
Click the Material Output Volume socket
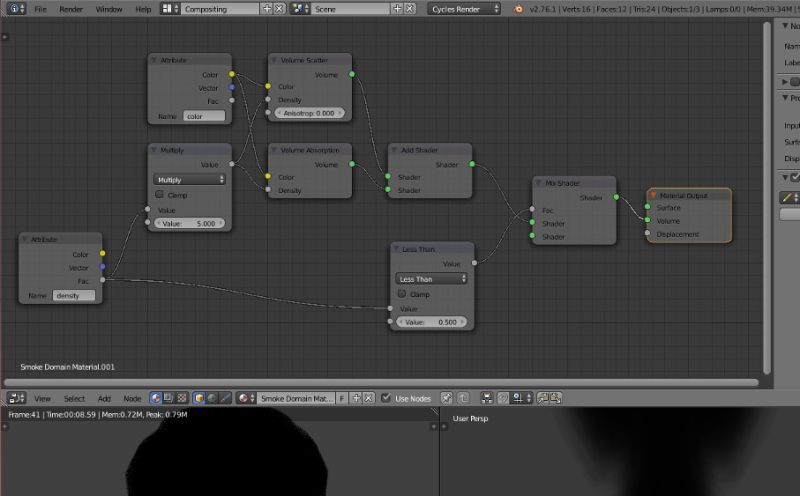pyautogui.click(x=647, y=220)
